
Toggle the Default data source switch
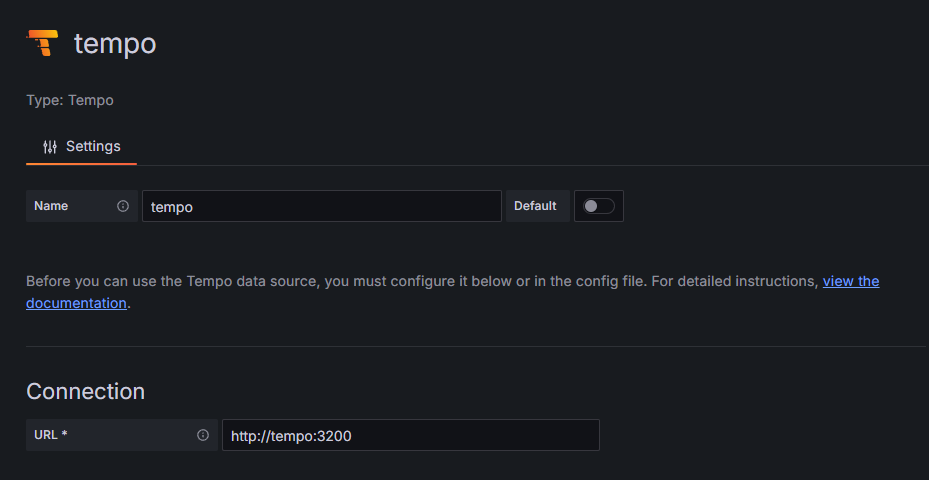click(x=598, y=206)
